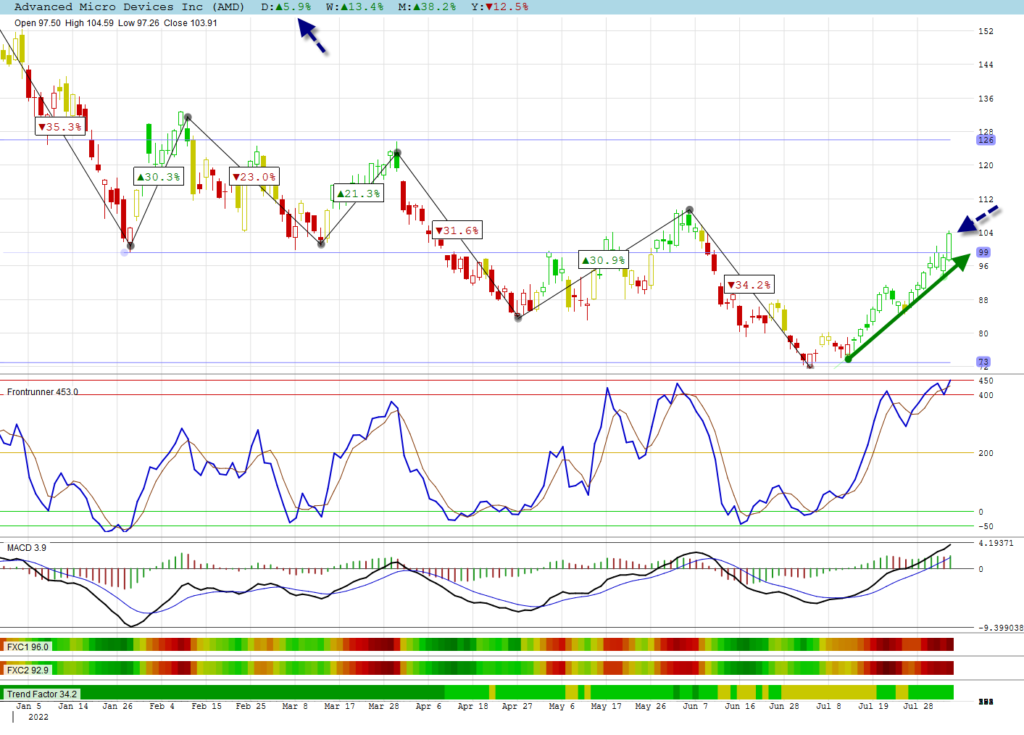
Task: Click the May 6 date label
Action: tap(562, 706)
